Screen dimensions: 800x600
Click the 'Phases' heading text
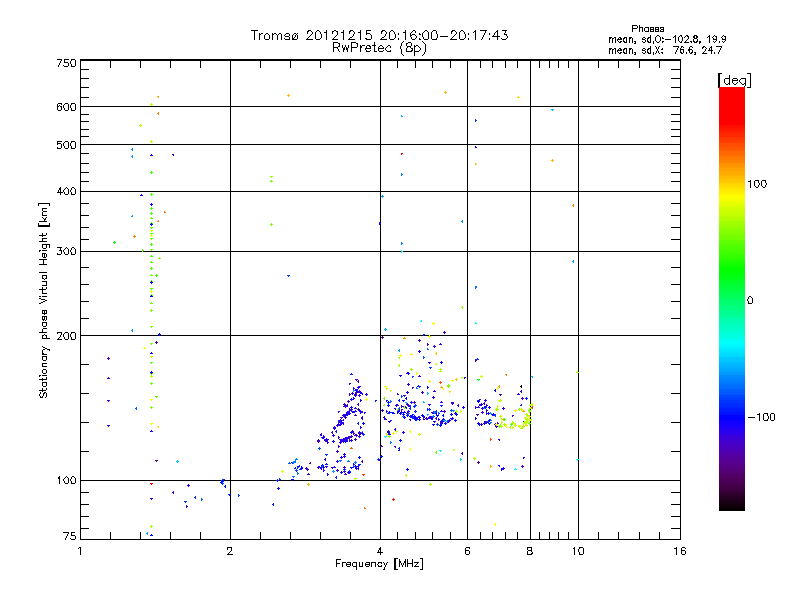point(647,29)
